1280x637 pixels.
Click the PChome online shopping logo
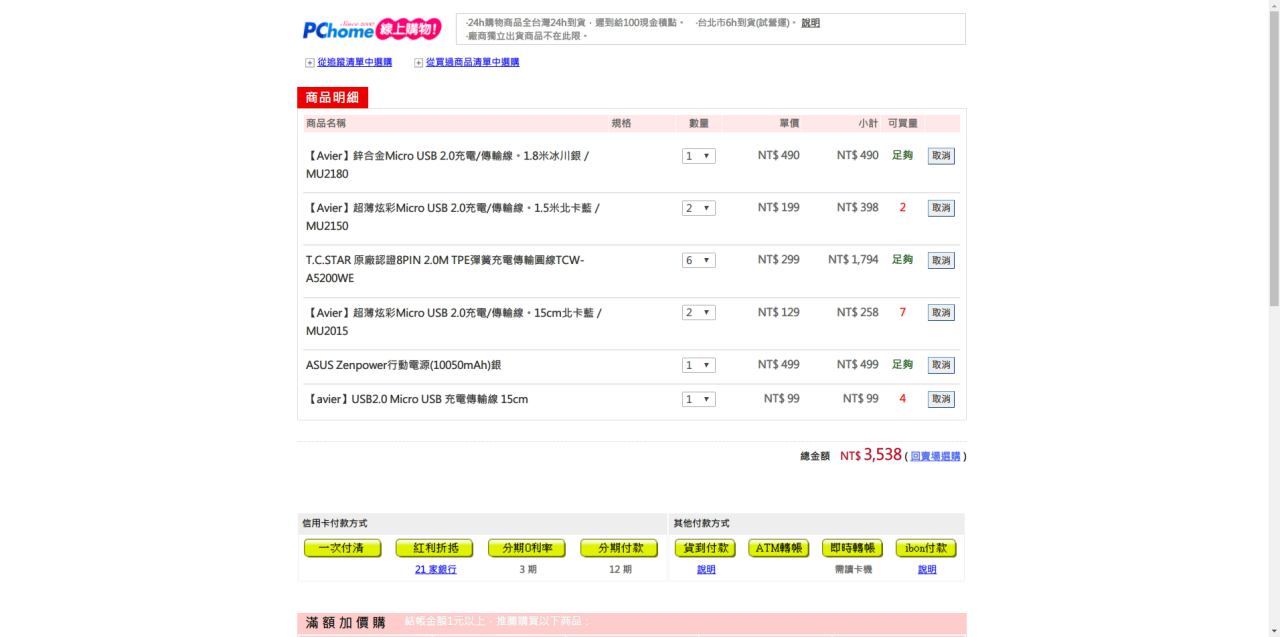tap(372, 29)
